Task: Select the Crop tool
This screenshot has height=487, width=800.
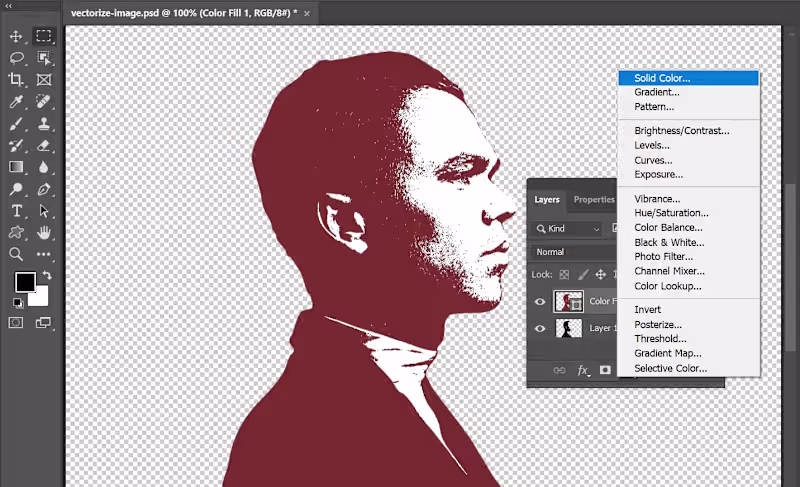Action: (x=16, y=80)
